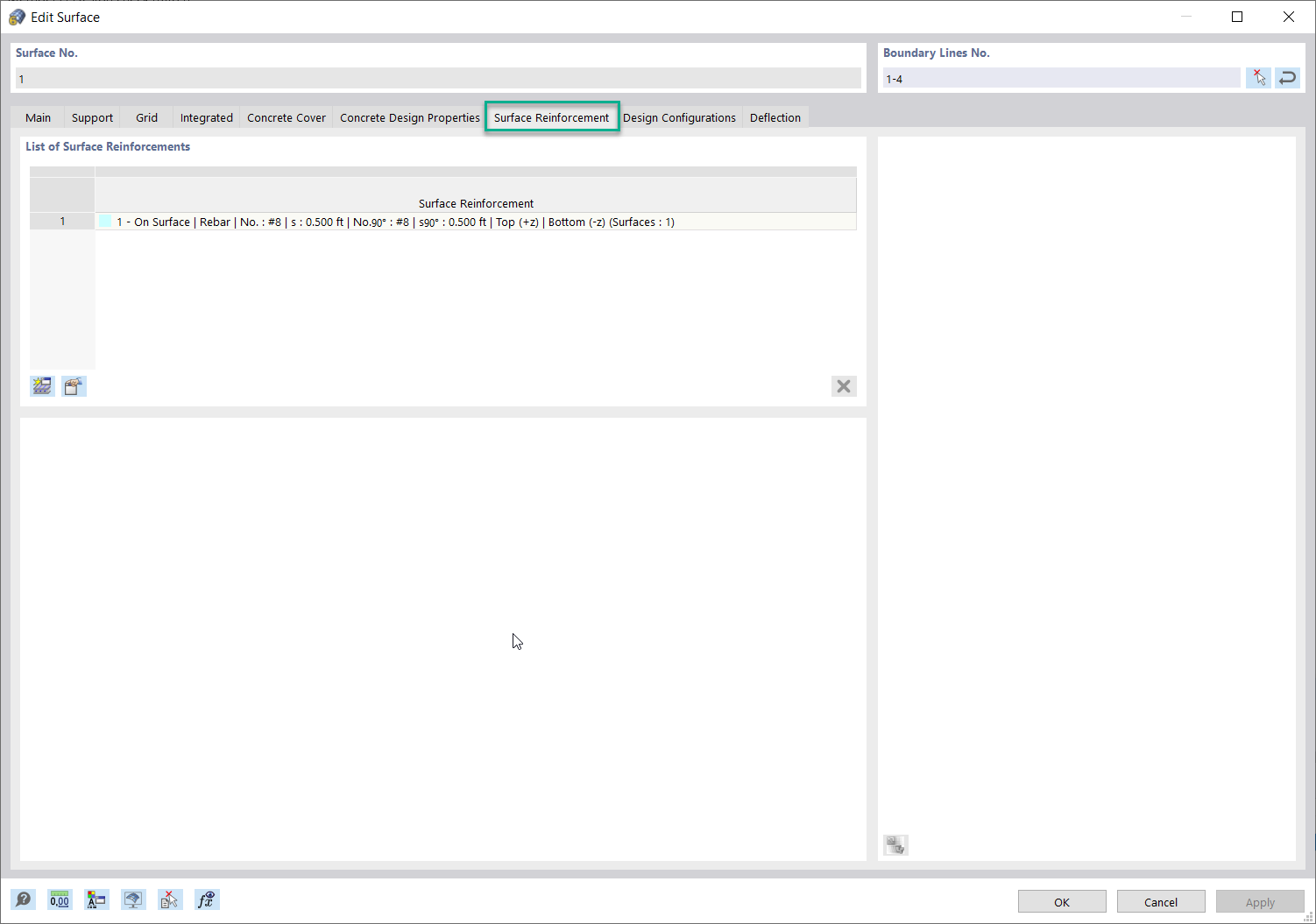Go to the Main tab
The image size is (1316, 924).
tap(38, 116)
